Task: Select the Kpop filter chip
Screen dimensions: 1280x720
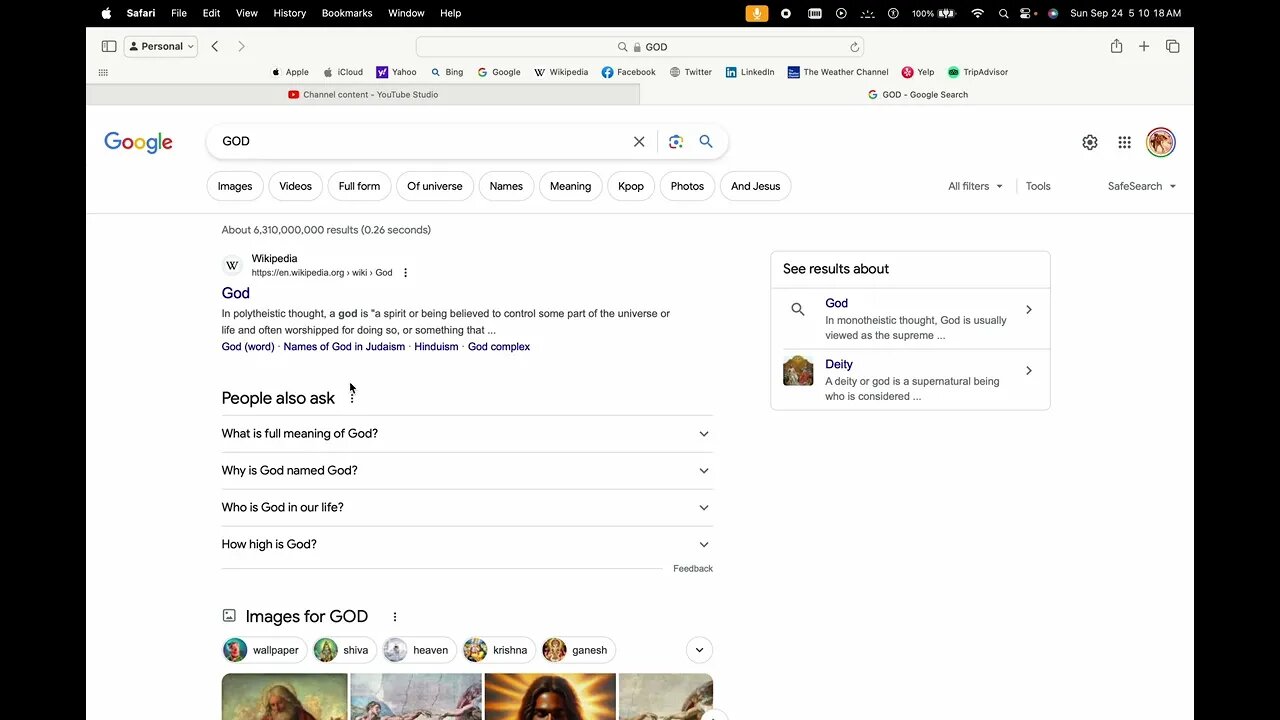Action: [631, 186]
